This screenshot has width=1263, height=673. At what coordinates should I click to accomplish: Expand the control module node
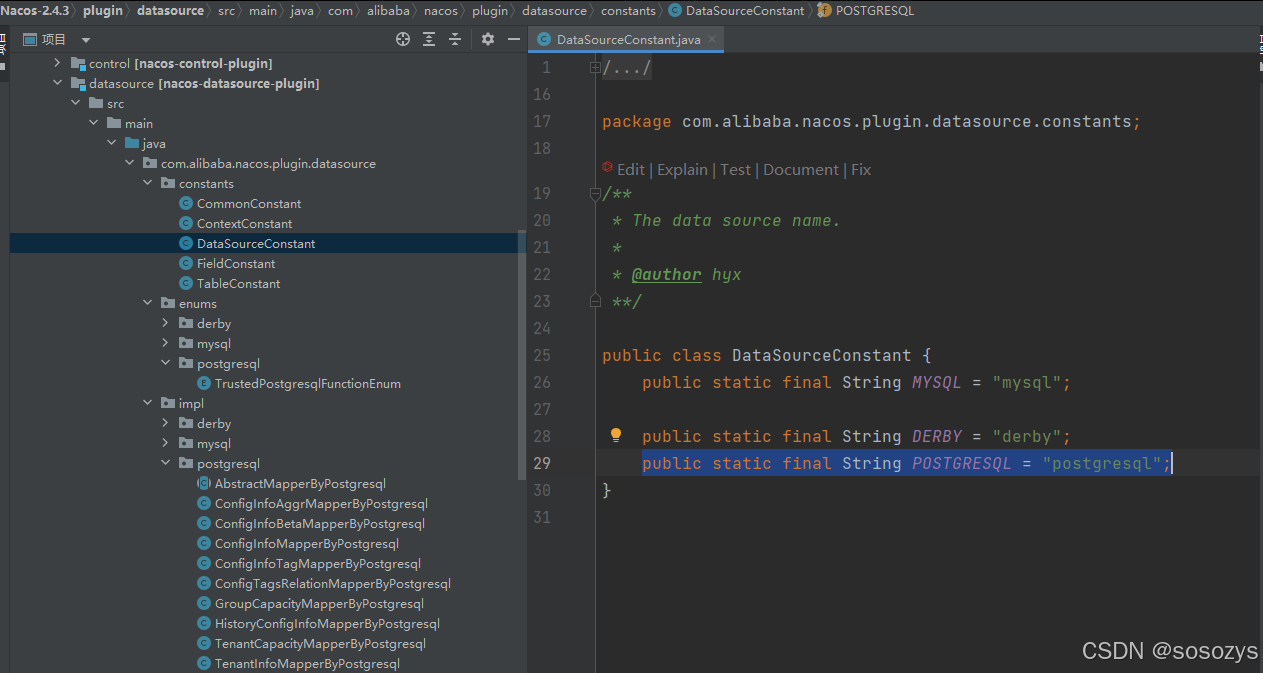57,63
